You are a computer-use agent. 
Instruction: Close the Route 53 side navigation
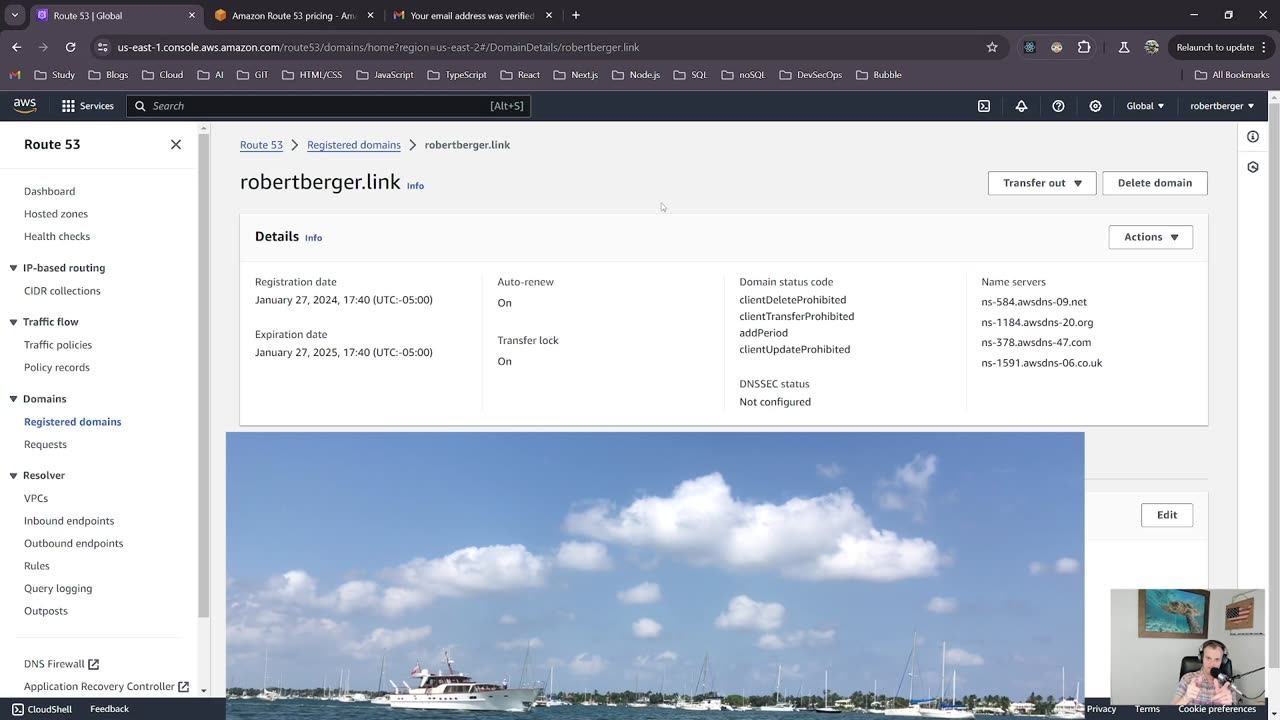(x=176, y=144)
